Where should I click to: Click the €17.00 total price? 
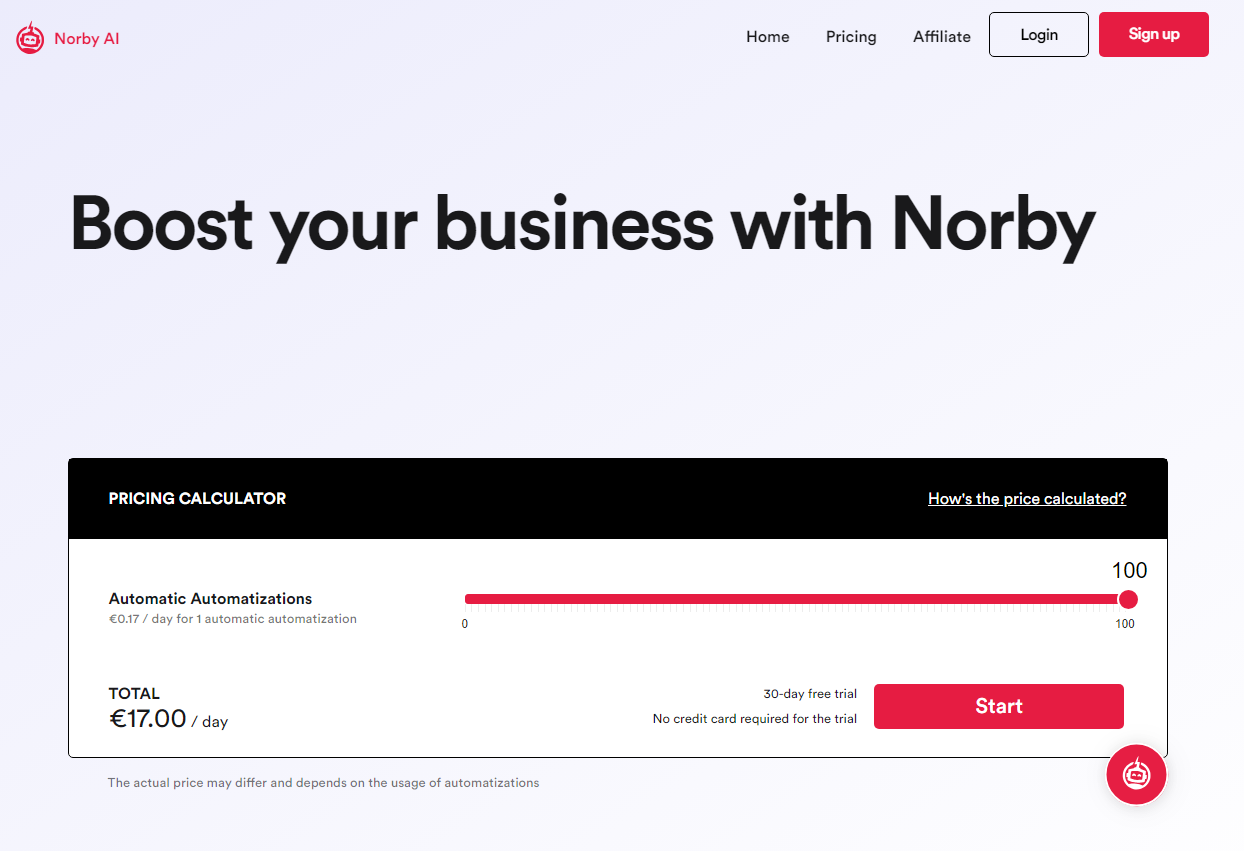pos(148,718)
